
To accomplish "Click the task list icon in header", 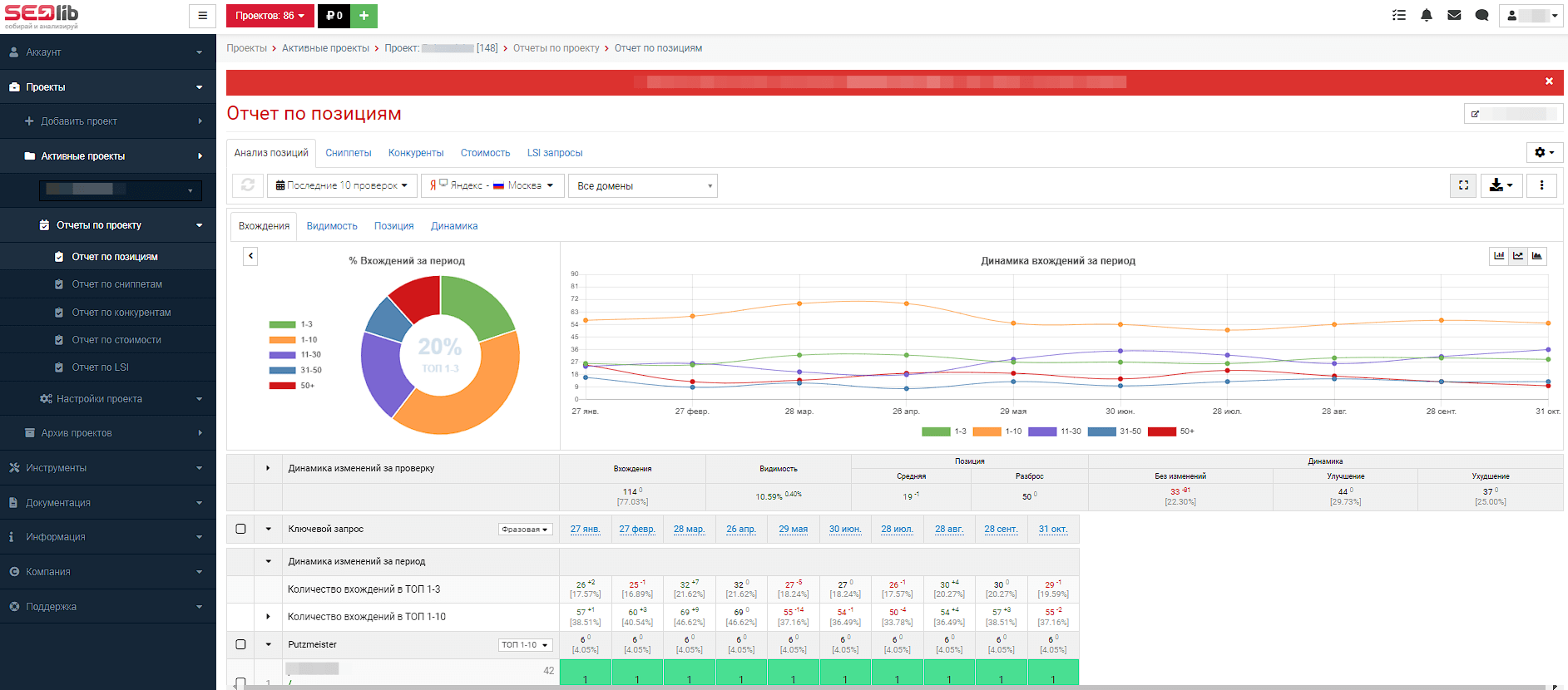I will (1399, 16).
